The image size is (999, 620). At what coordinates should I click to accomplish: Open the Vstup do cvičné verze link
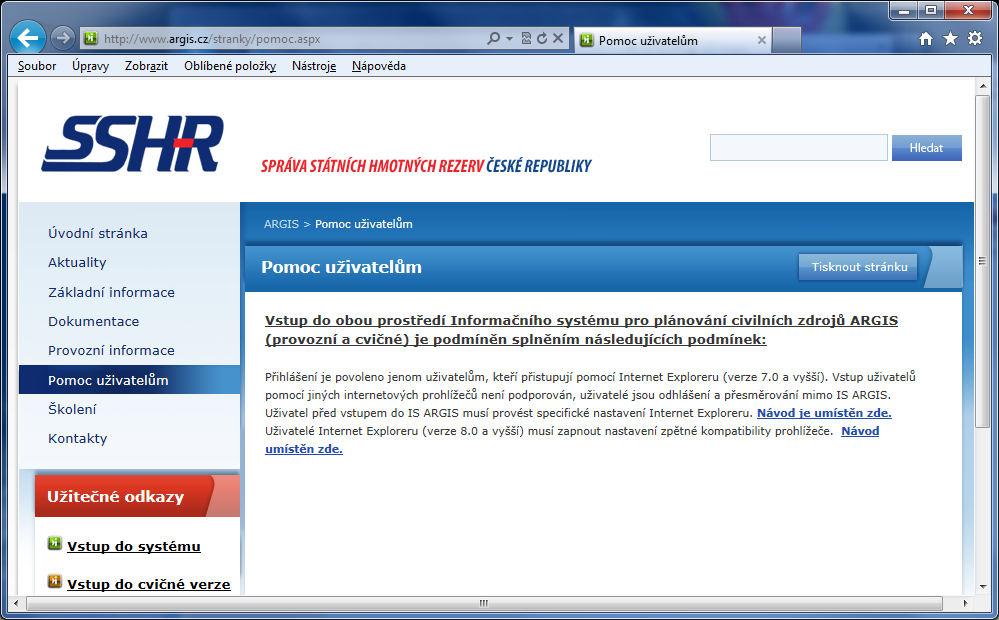point(148,584)
